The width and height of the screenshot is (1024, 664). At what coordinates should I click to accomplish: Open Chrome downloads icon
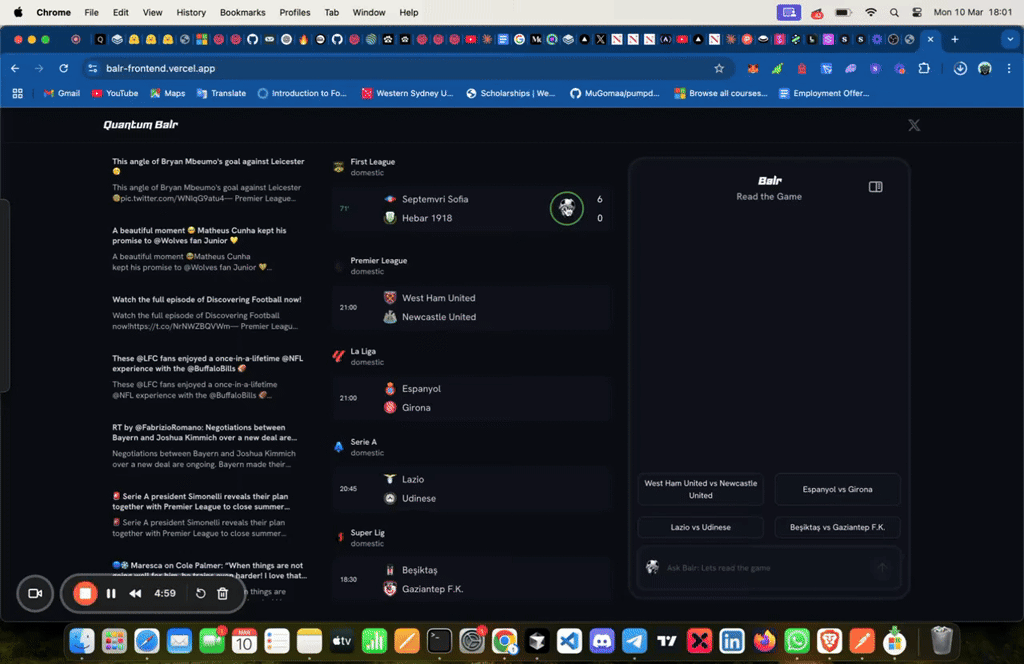960,69
